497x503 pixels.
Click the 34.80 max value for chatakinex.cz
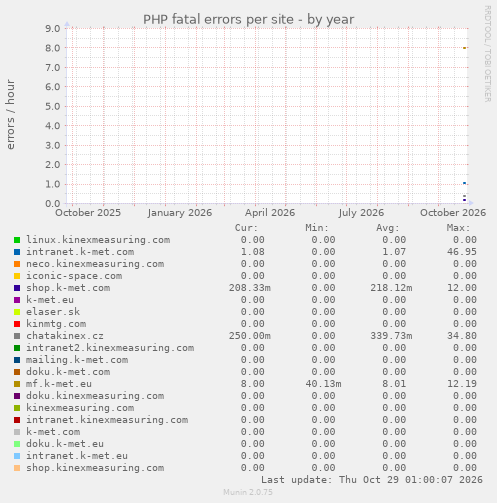(x=462, y=336)
